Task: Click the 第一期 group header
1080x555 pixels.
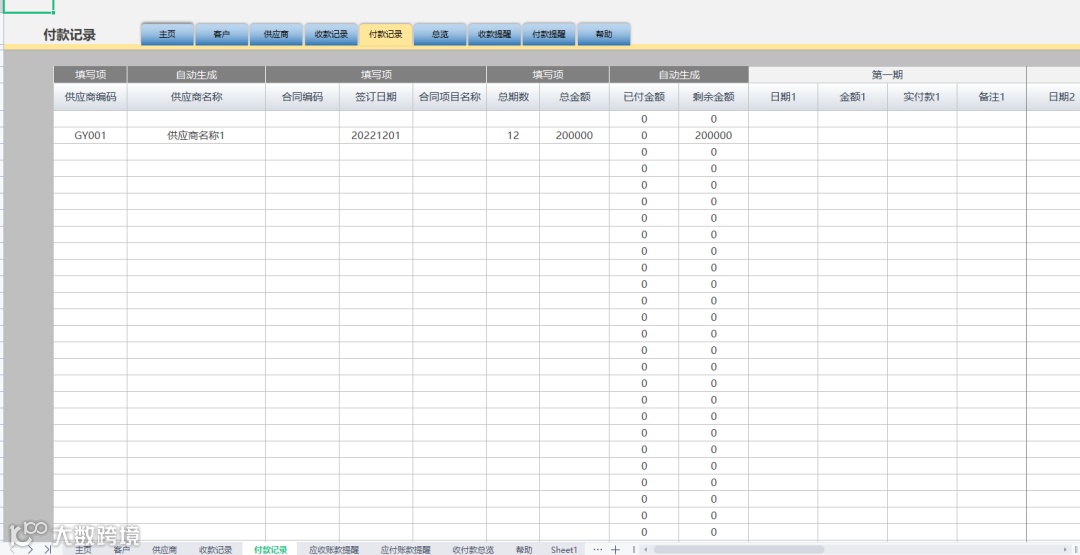Action: point(888,74)
